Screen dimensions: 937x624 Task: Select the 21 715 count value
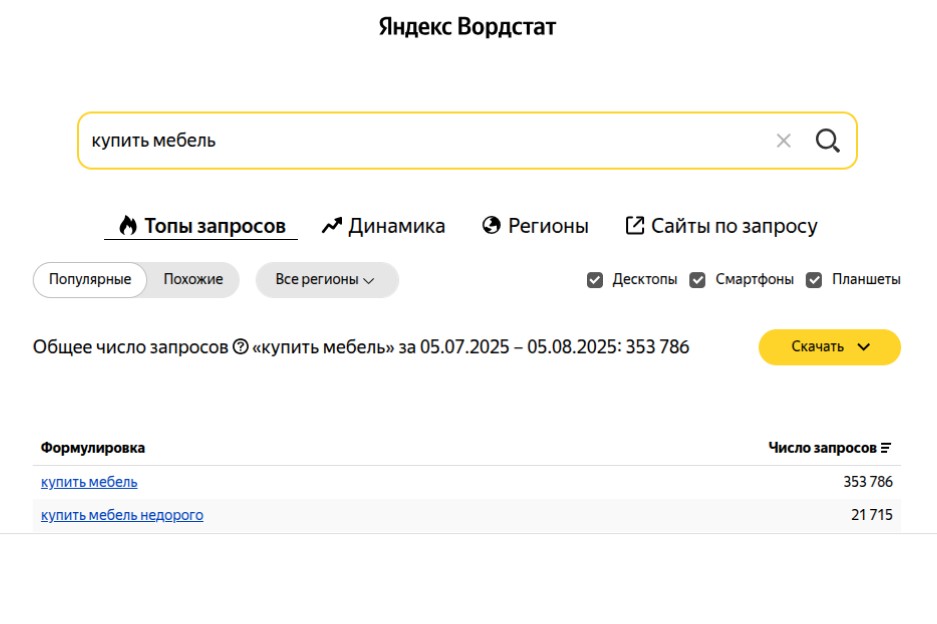[871, 515]
